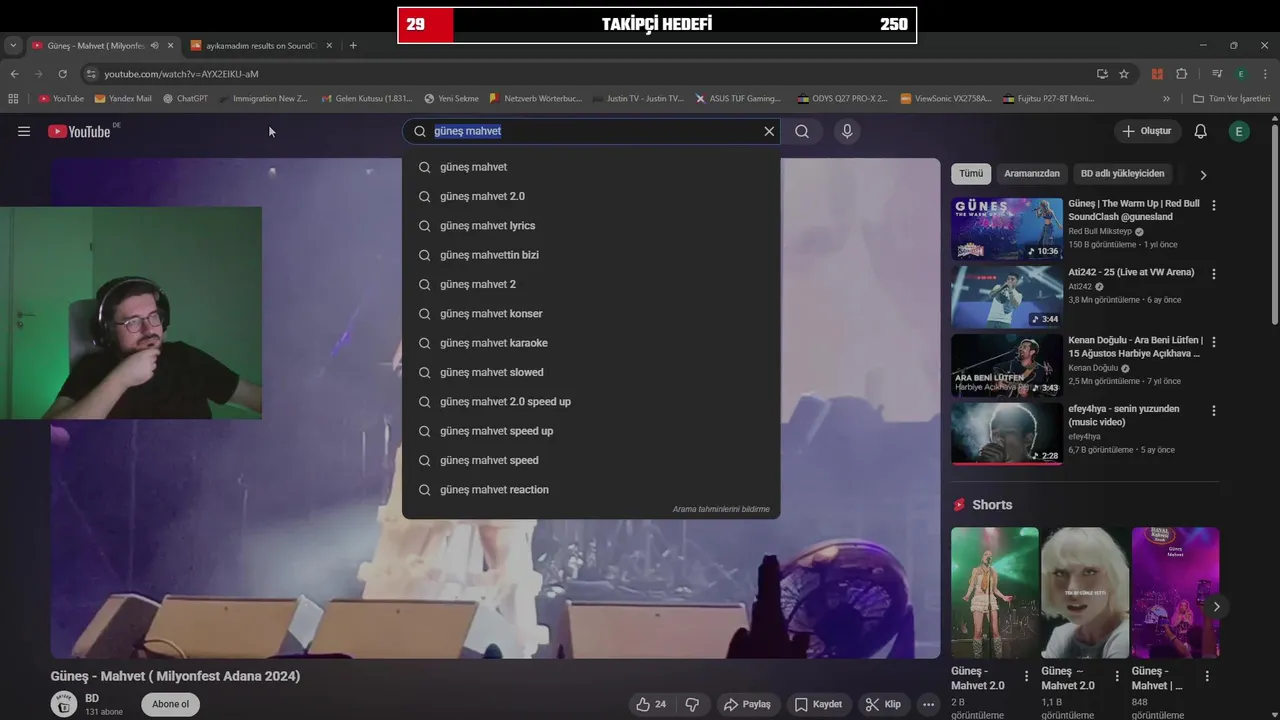Click the Oluştur create button

tap(1146, 131)
